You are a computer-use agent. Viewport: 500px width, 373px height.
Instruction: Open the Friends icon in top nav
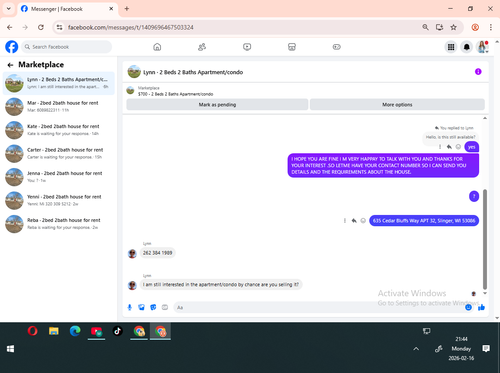tap(202, 47)
